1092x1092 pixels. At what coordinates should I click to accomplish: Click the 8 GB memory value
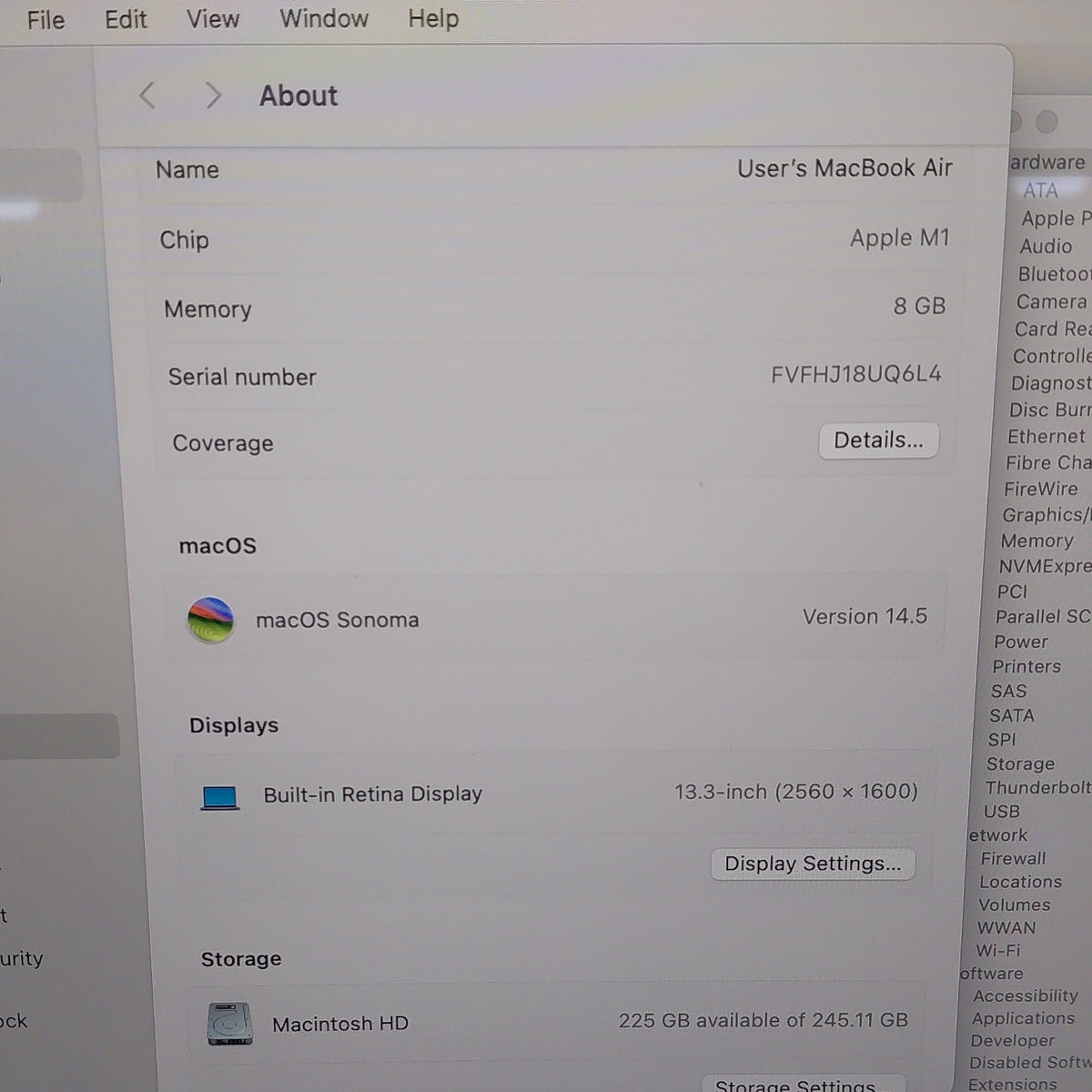tap(919, 306)
